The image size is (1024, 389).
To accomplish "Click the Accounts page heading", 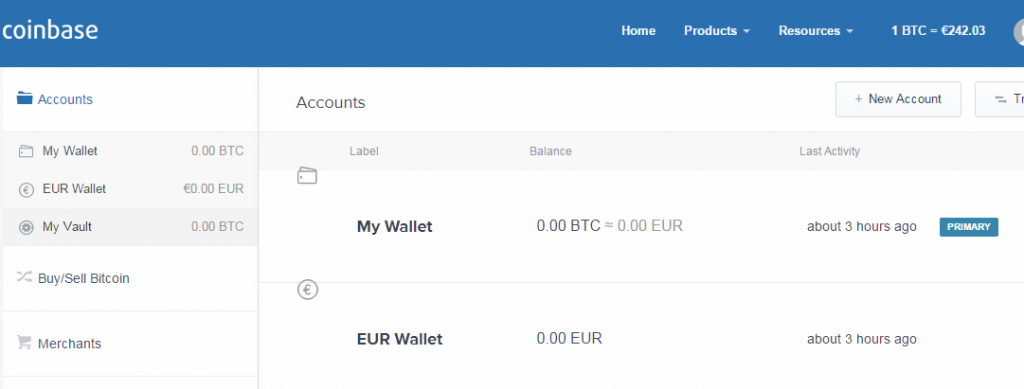I will click(330, 102).
